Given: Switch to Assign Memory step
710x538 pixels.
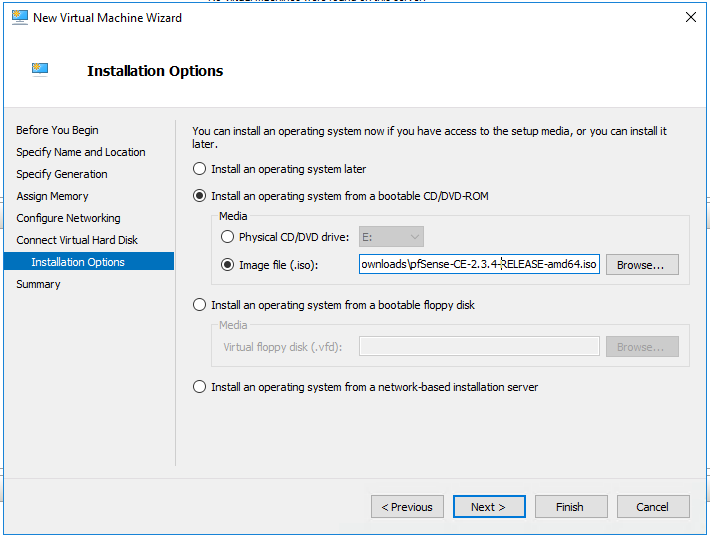Looking at the screenshot, I should [x=52, y=196].
